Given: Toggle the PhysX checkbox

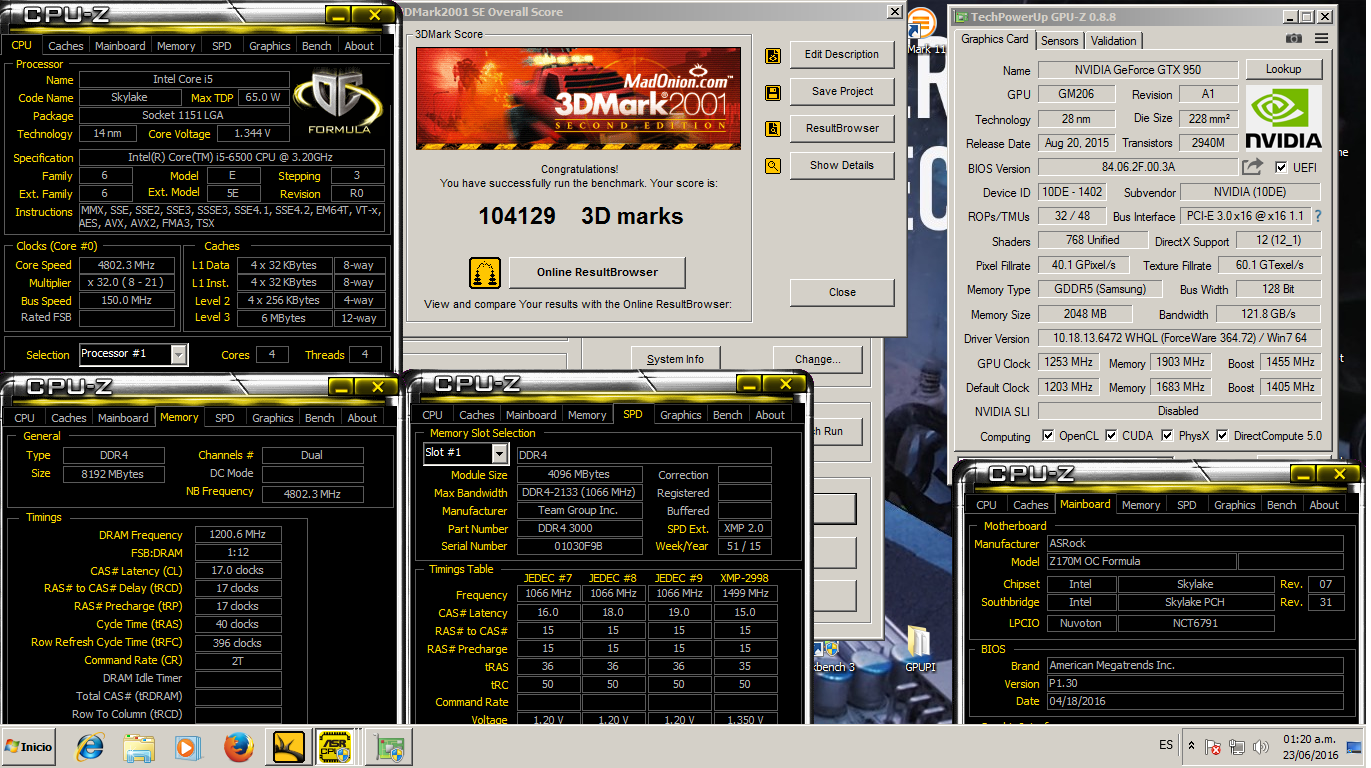Looking at the screenshot, I should (1166, 435).
